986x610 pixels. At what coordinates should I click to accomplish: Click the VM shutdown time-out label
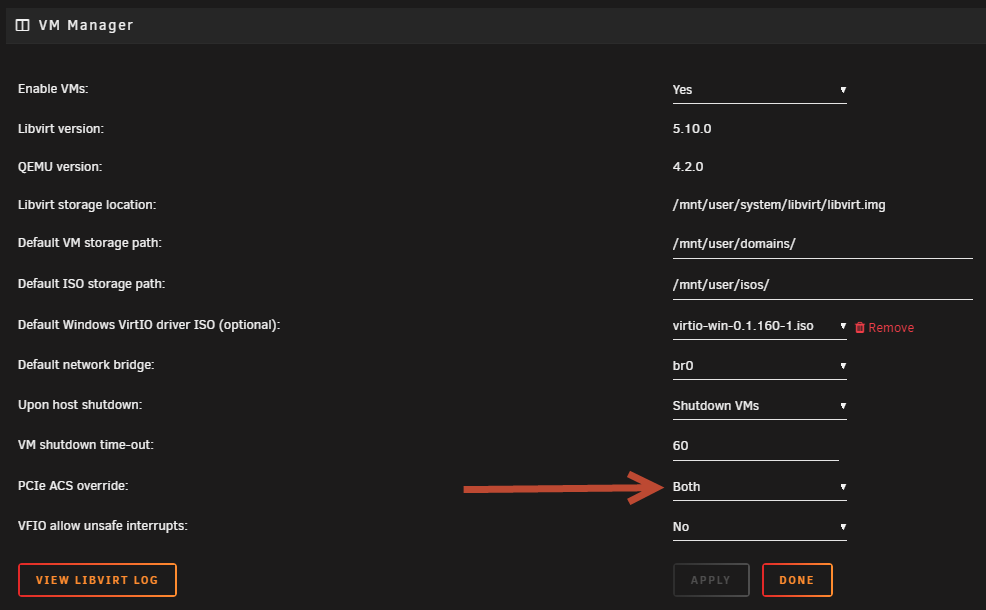click(x=86, y=445)
